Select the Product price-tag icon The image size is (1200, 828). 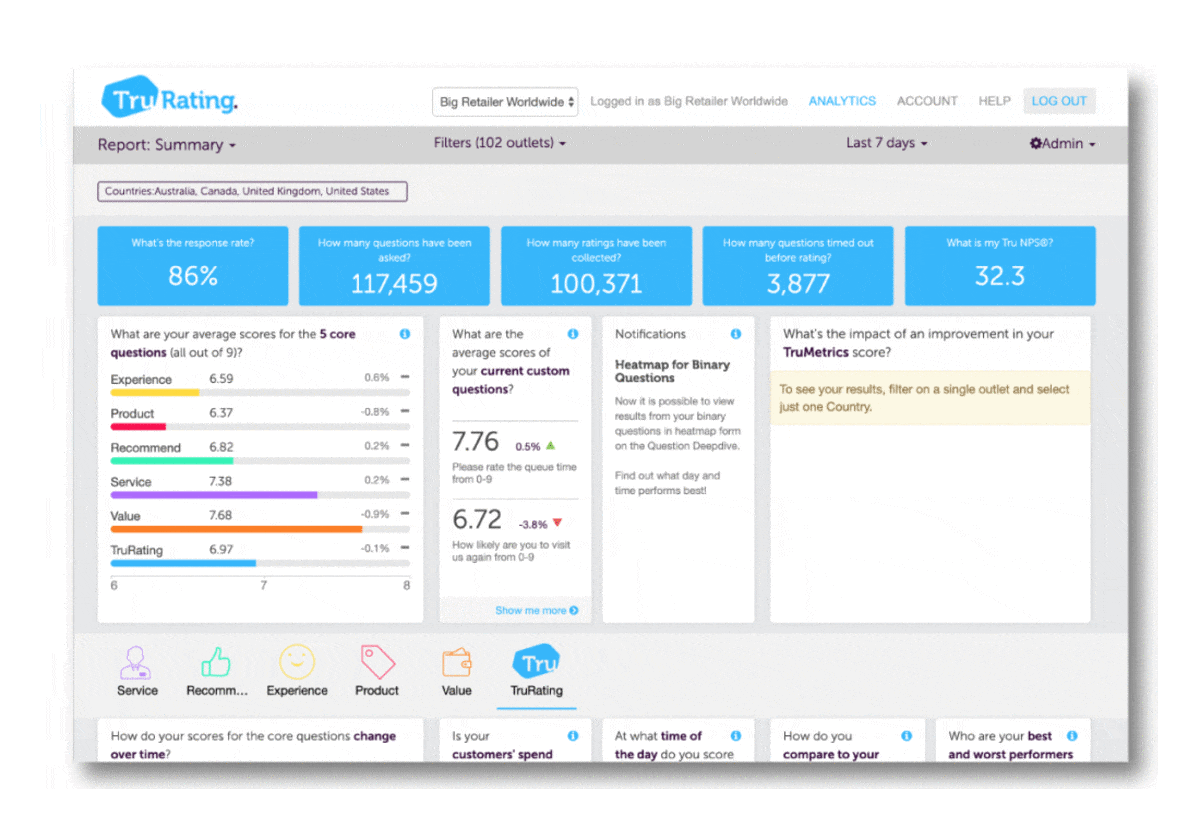coord(377,662)
